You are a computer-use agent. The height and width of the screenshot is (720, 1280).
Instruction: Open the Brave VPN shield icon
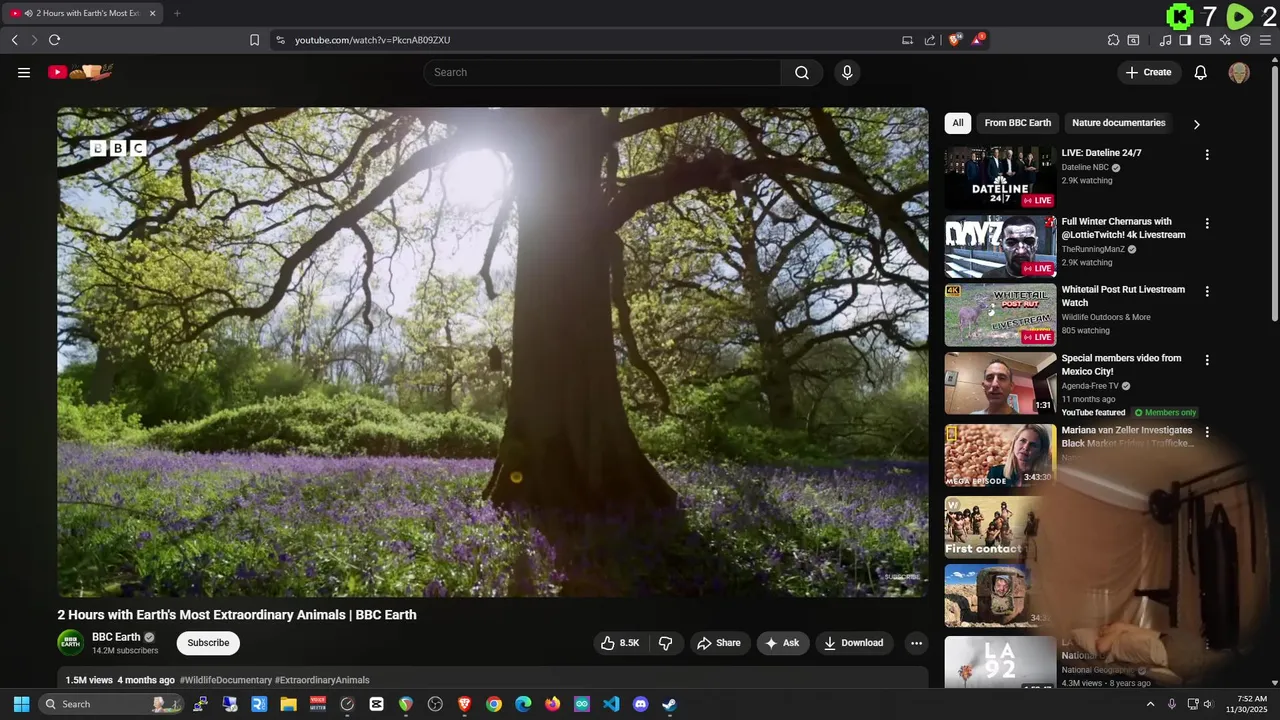1245,40
